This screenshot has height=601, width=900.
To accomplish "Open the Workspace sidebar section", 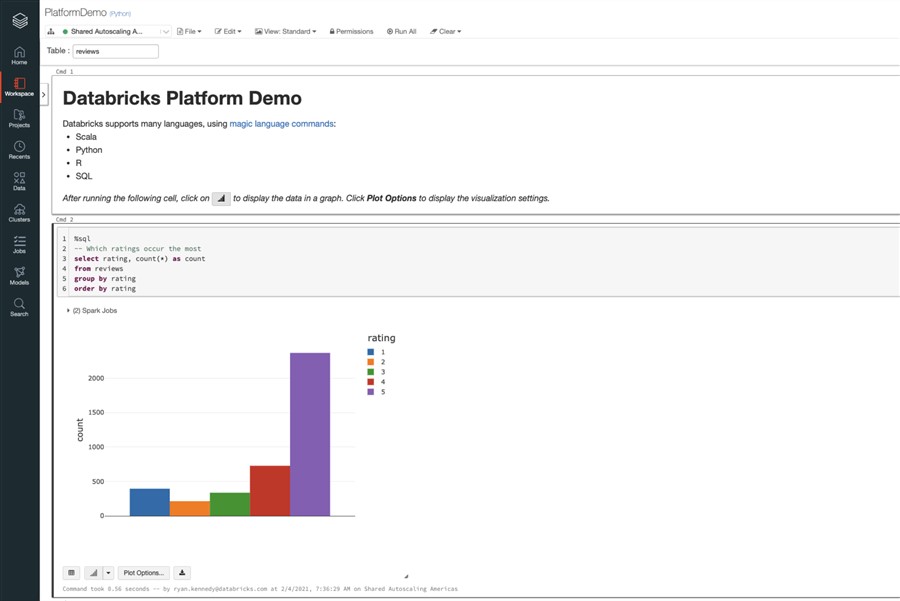I will coord(20,87).
